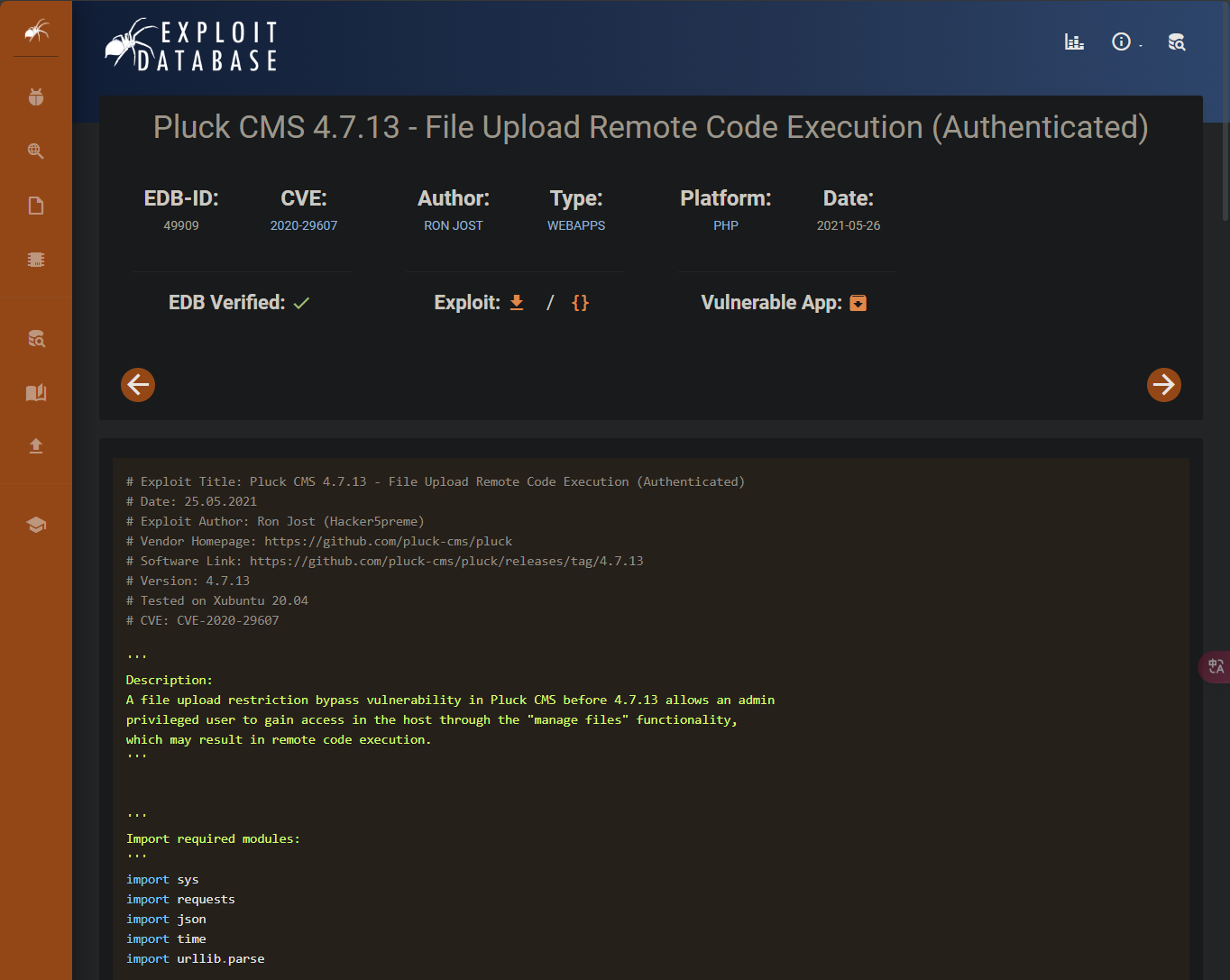Open the Online Training graduation cap icon
The width and height of the screenshot is (1230, 980).
[x=36, y=525]
